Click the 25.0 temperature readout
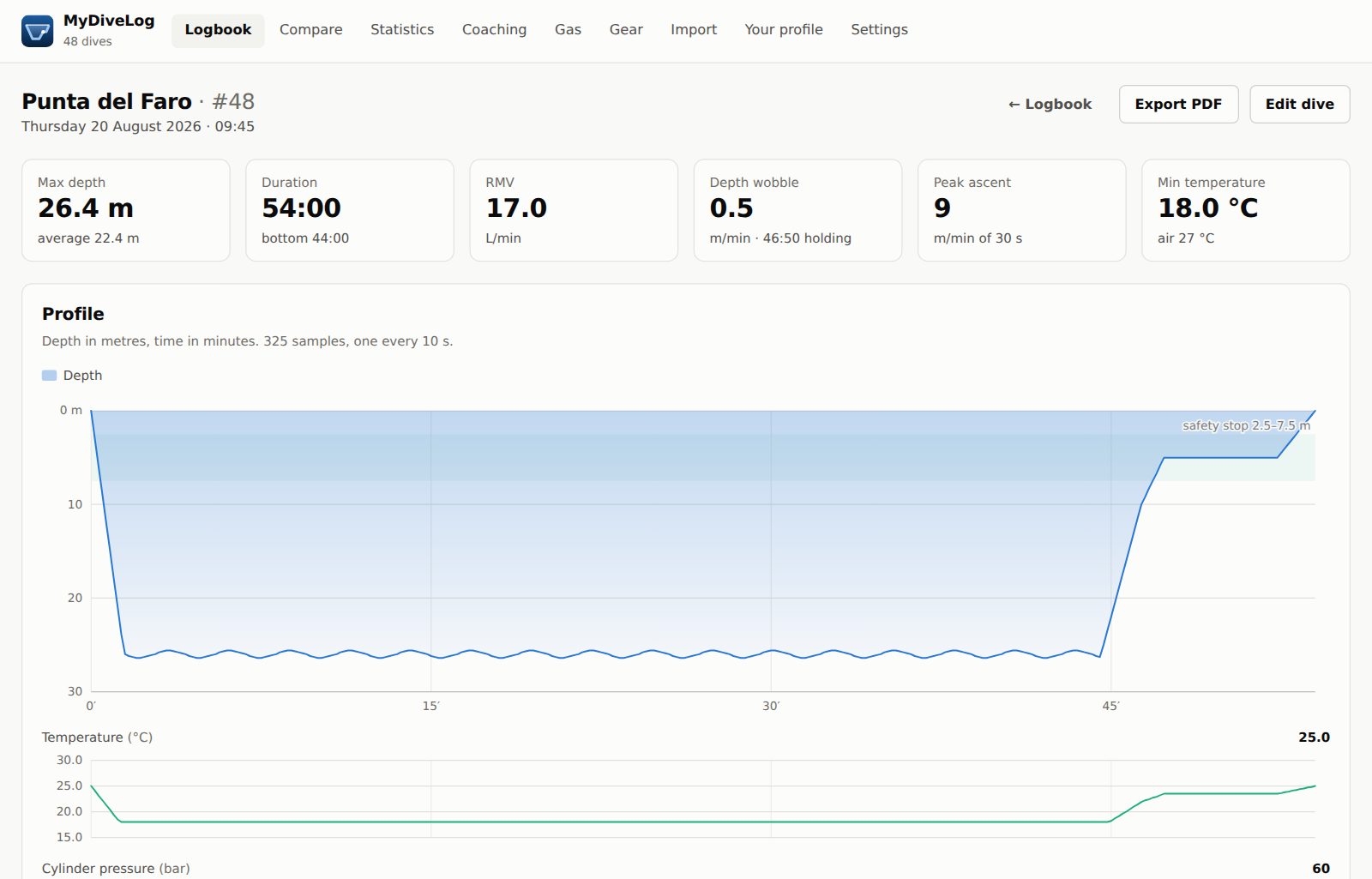This screenshot has height=879, width=1372. 1314,738
